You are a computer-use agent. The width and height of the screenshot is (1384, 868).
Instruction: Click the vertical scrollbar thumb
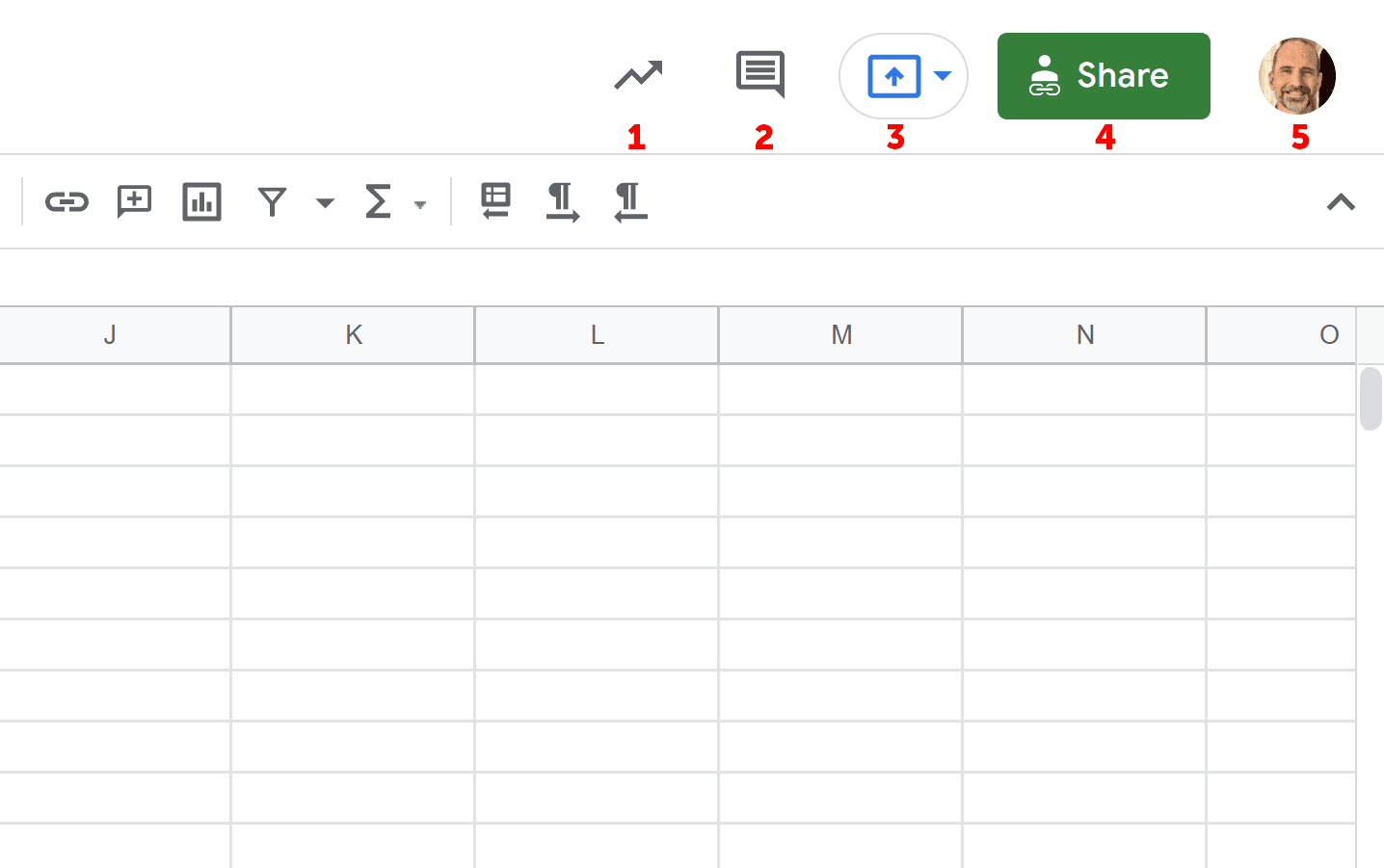[1371, 398]
